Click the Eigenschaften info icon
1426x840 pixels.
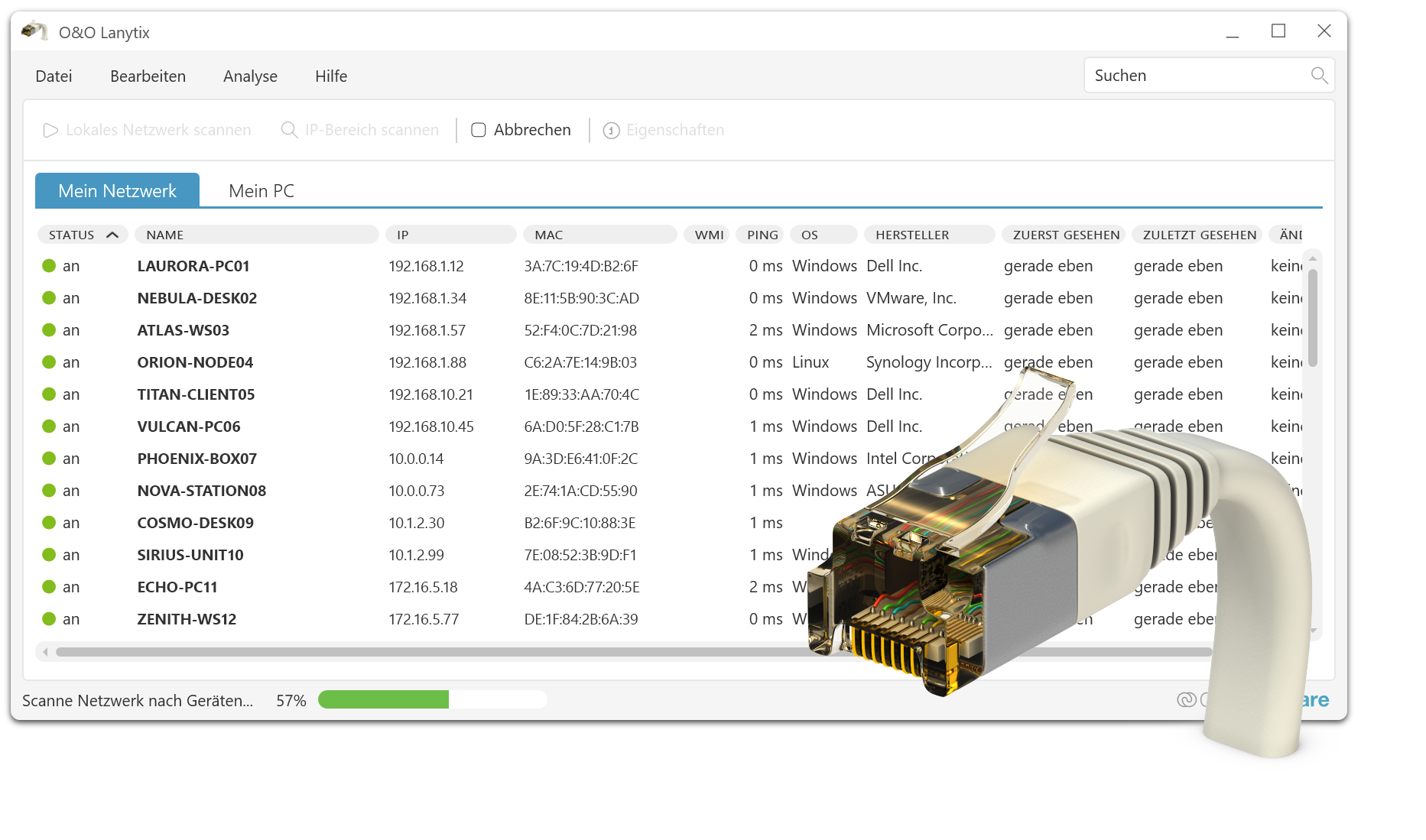(x=611, y=131)
